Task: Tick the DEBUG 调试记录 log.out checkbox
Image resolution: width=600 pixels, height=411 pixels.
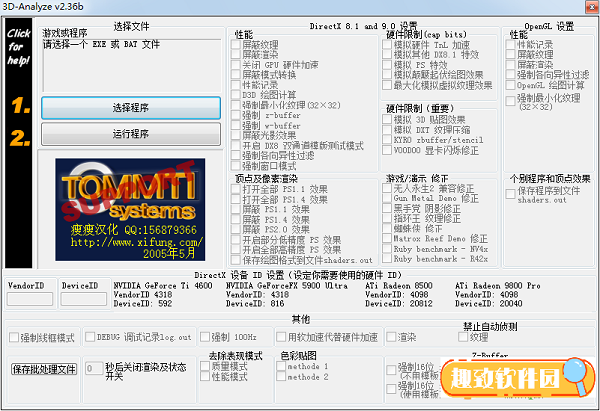Action: tap(89, 337)
